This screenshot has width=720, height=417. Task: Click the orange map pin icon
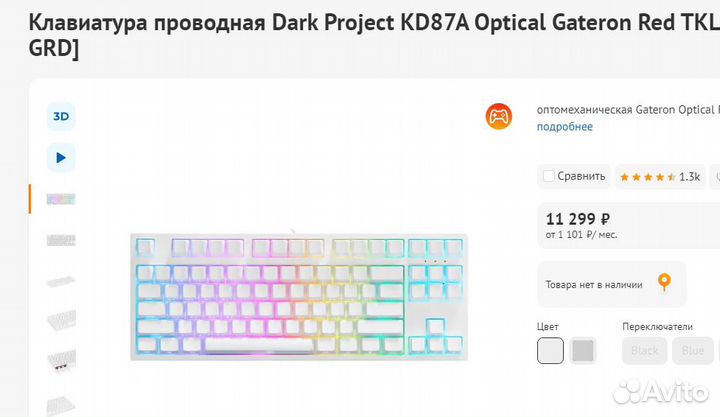pyautogui.click(x=663, y=283)
